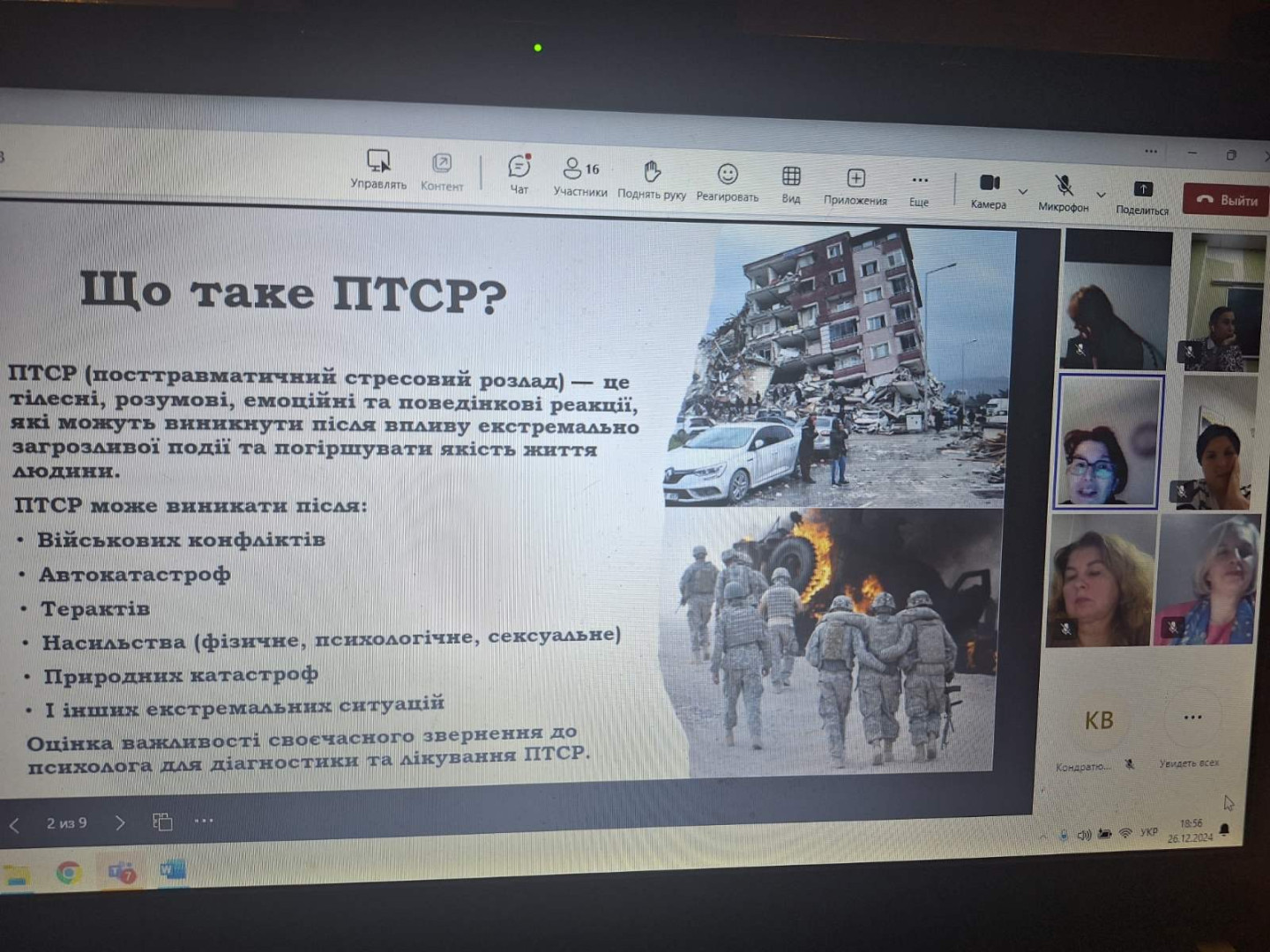Click the system tray battery icon
The height and width of the screenshot is (952, 1270).
(1104, 834)
